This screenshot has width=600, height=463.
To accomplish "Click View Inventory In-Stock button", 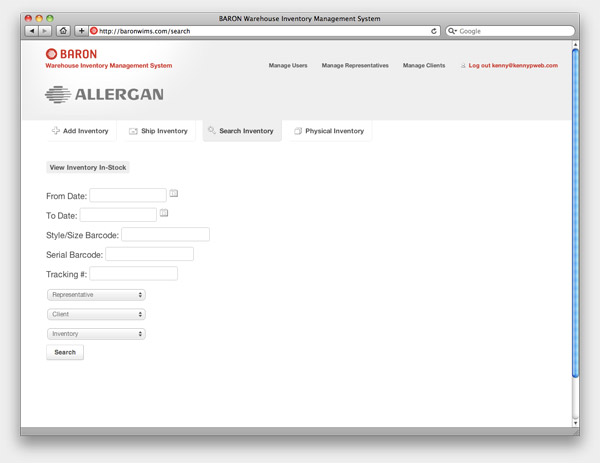I will [x=88, y=167].
